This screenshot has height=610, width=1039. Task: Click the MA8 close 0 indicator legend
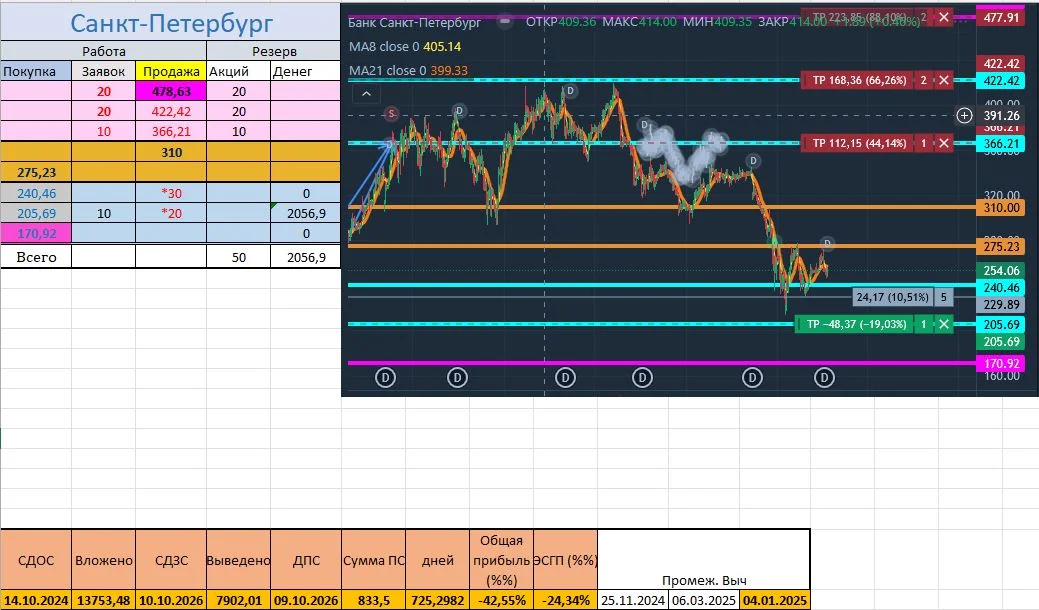pyautogui.click(x=405, y=46)
